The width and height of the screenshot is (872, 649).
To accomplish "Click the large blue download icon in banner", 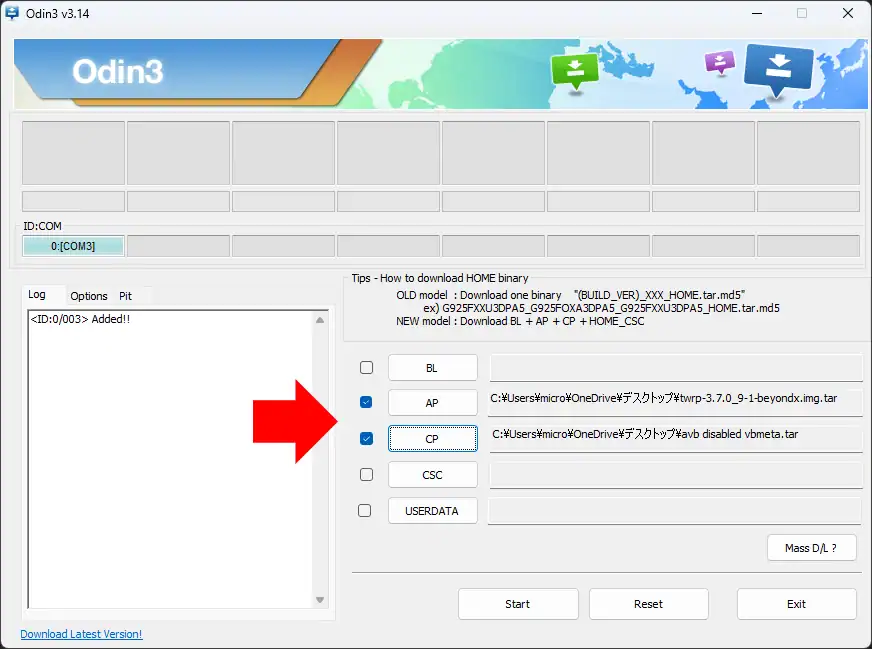I will pos(778,68).
